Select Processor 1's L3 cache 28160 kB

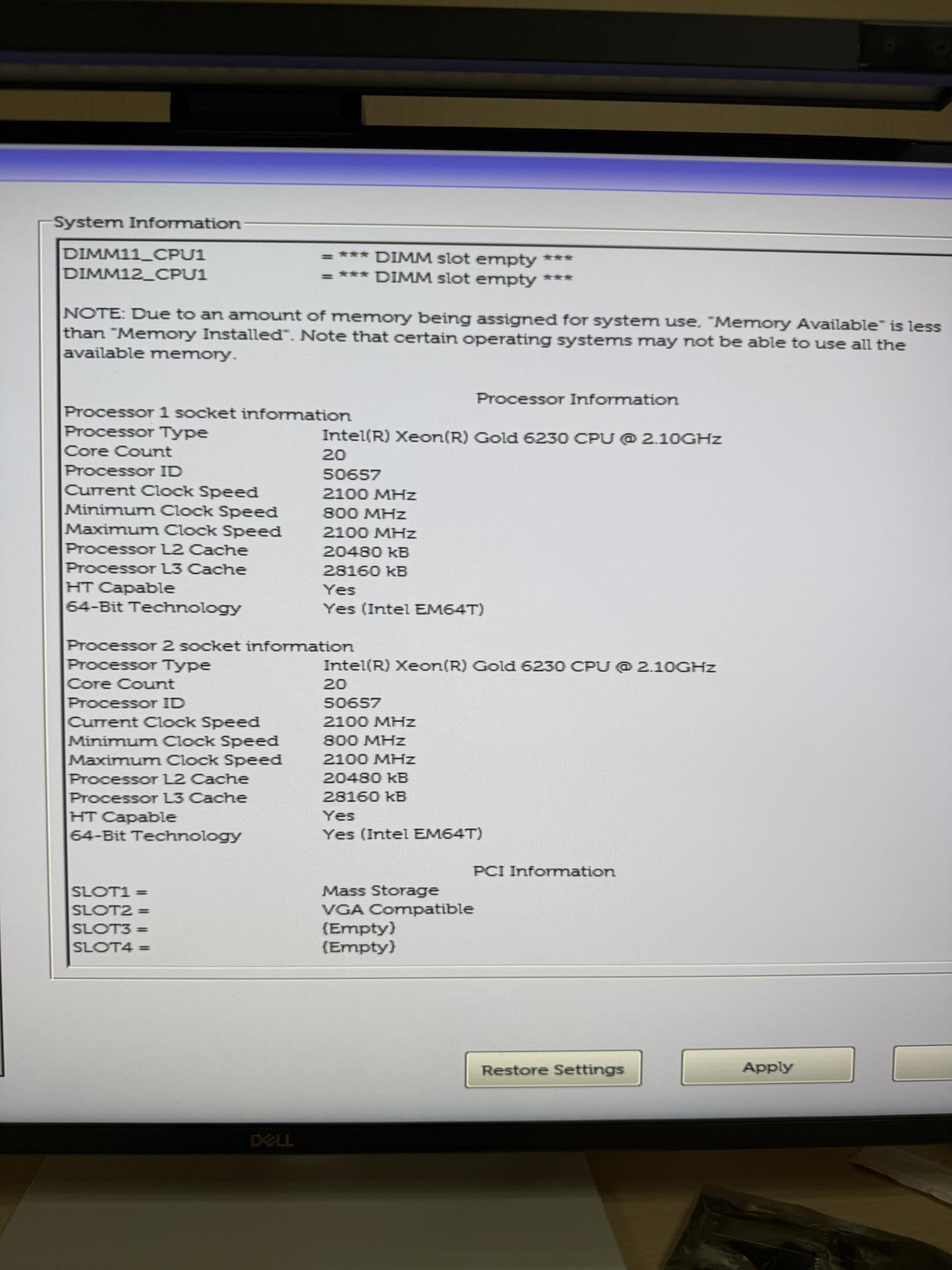tap(365, 571)
